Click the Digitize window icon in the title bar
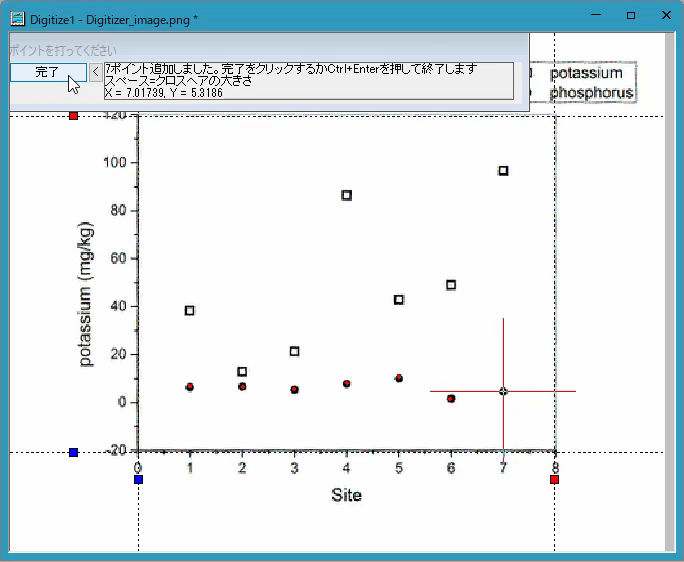The height and width of the screenshot is (562, 684). tap(18, 19)
